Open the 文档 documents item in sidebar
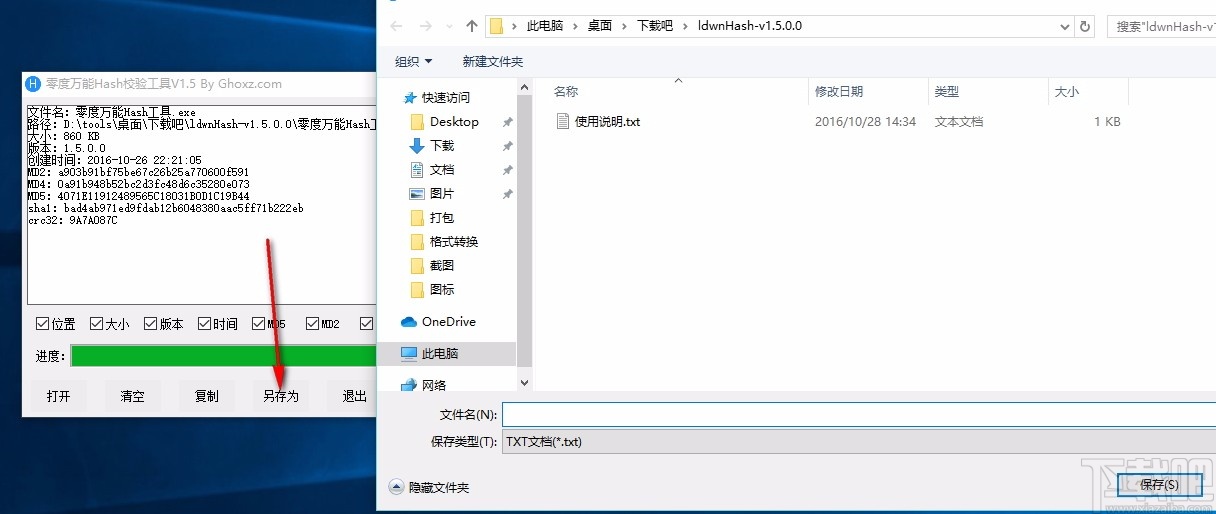This screenshot has height=514, width=1216. click(432, 170)
